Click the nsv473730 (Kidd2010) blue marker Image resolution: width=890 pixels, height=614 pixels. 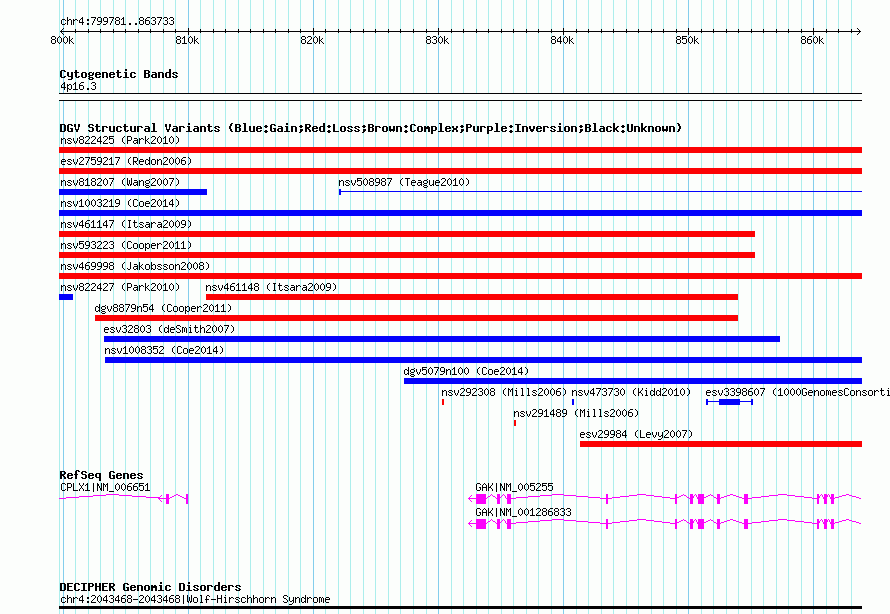pos(573,402)
